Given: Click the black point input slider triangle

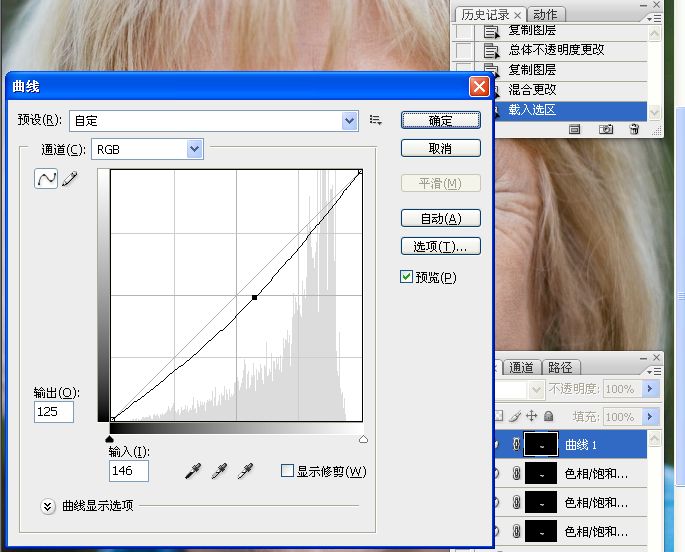Looking at the screenshot, I should pyautogui.click(x=110, y=439).
